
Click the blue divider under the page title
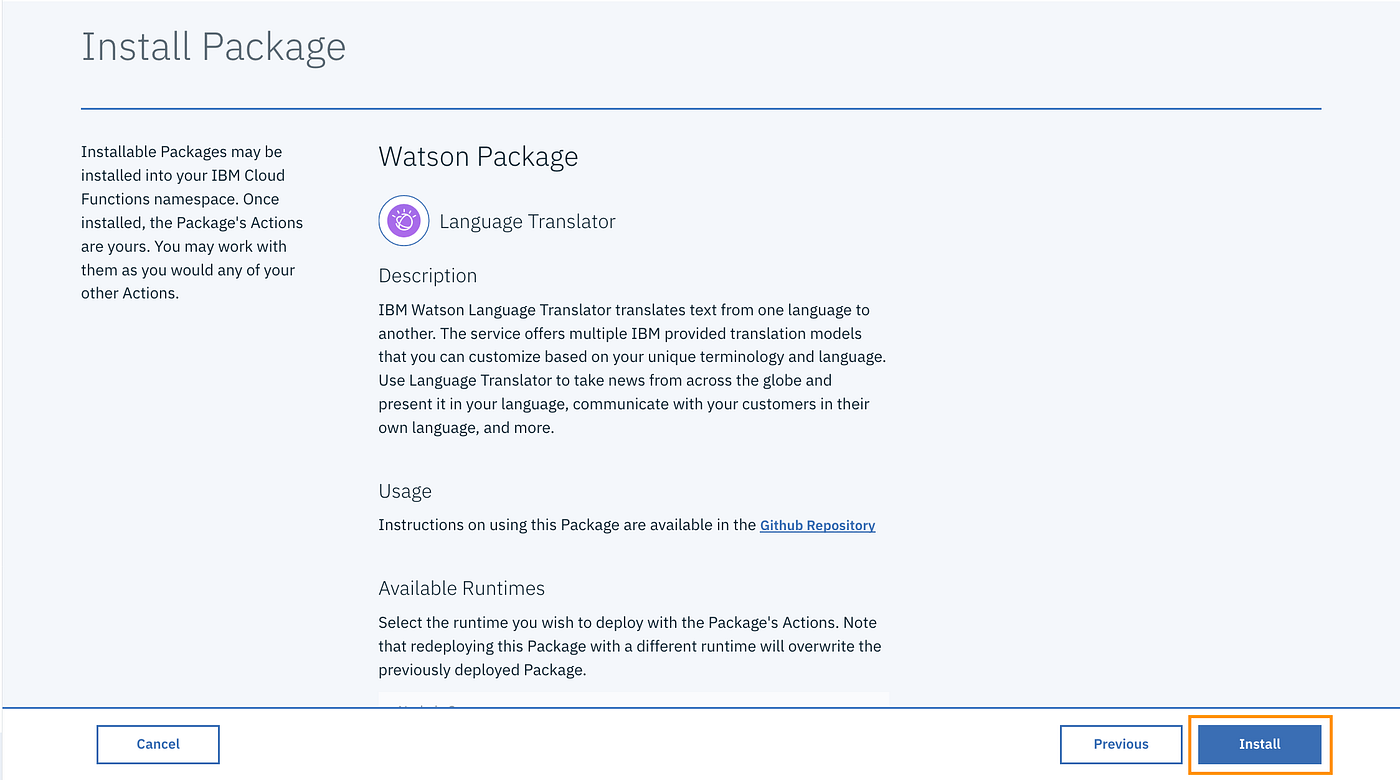(701, 108)
